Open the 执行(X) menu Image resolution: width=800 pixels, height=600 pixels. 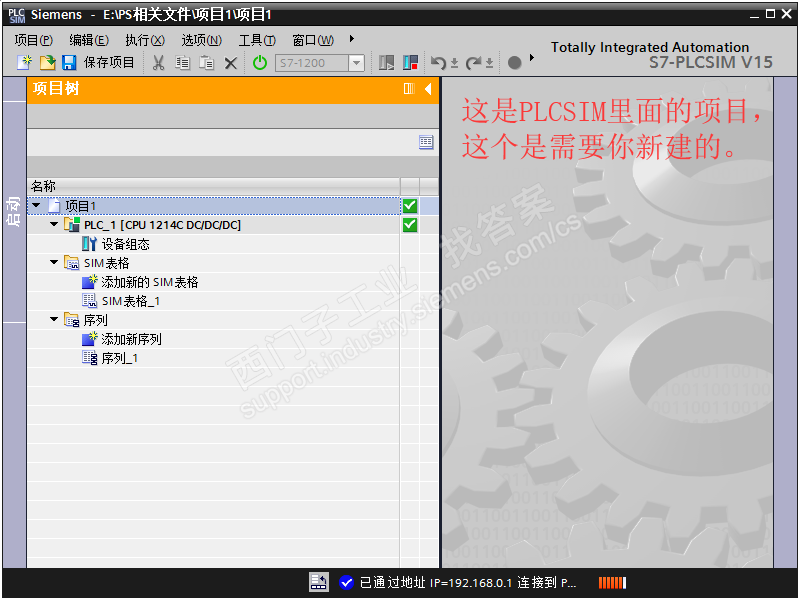[x=145, y=40]
